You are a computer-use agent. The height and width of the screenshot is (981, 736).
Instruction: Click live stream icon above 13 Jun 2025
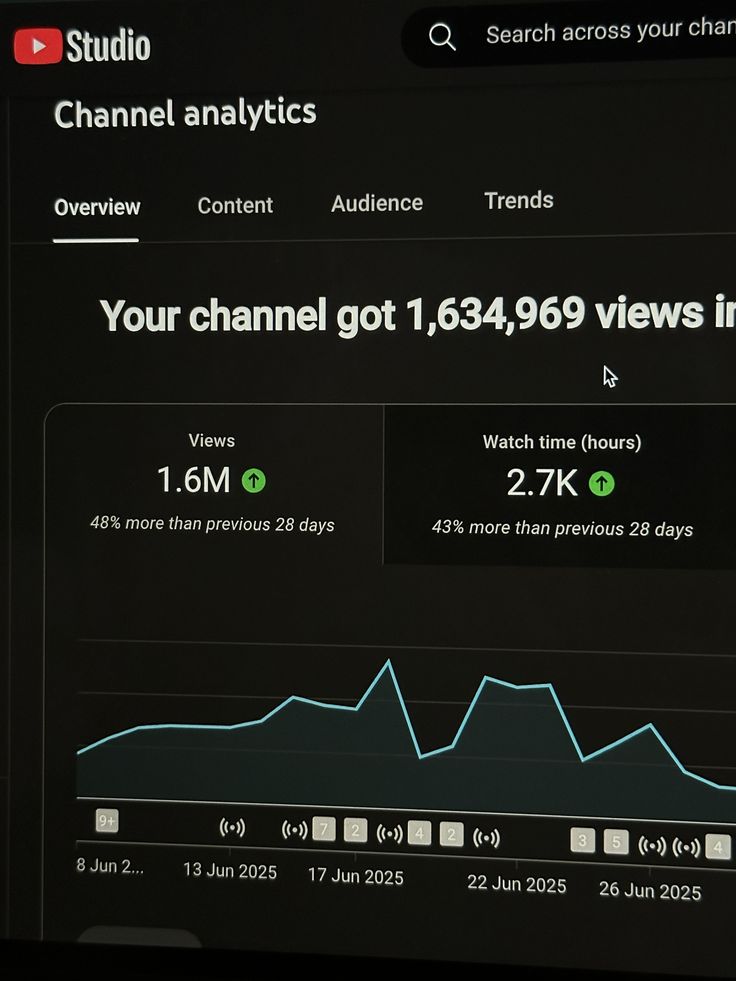coord(232,827)
